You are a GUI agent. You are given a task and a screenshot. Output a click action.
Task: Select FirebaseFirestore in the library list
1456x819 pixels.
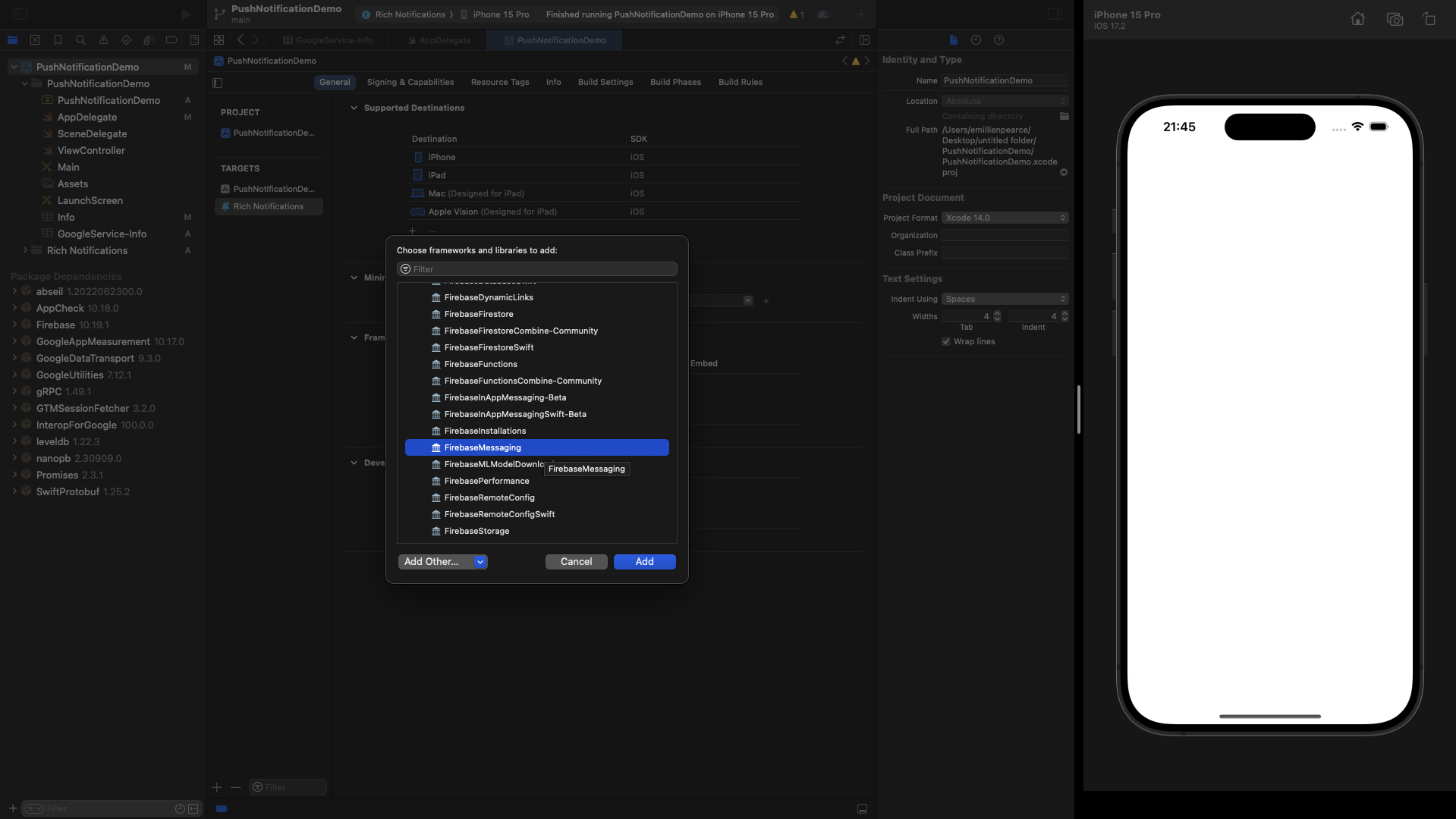click(537, 315)
